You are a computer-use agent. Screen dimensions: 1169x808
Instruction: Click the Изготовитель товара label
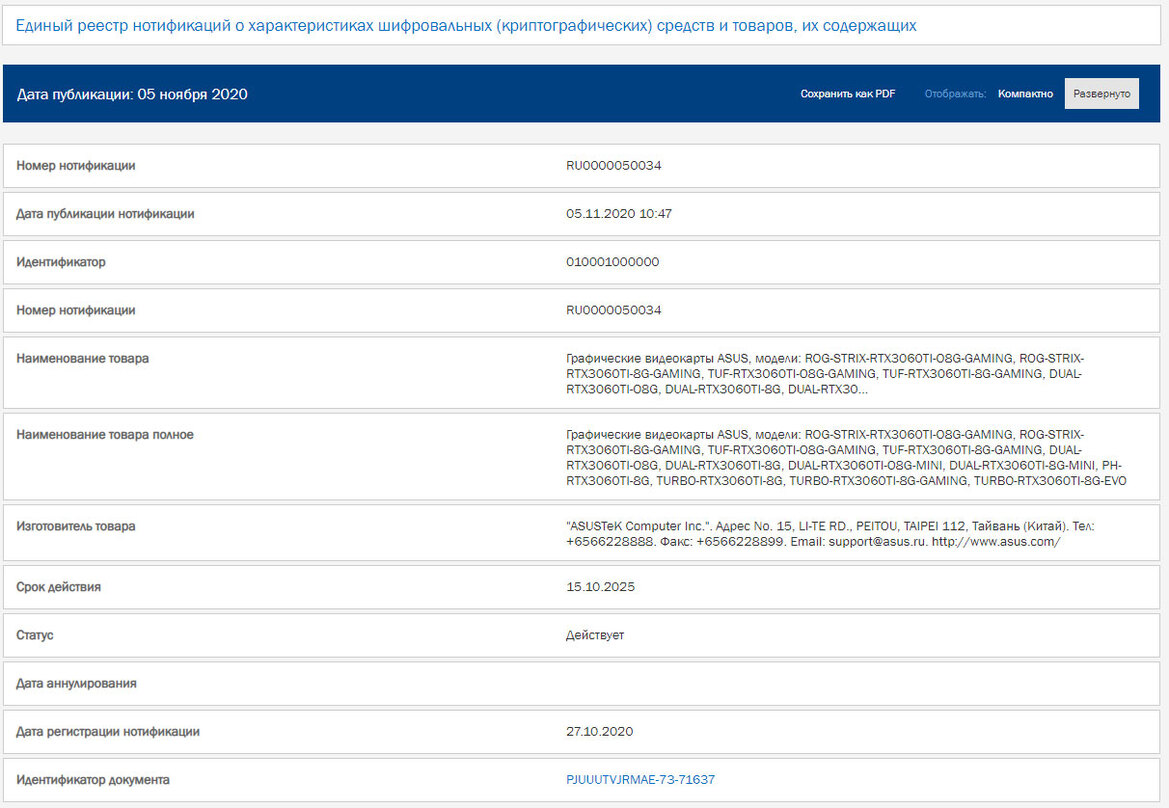tap(76, 526)
